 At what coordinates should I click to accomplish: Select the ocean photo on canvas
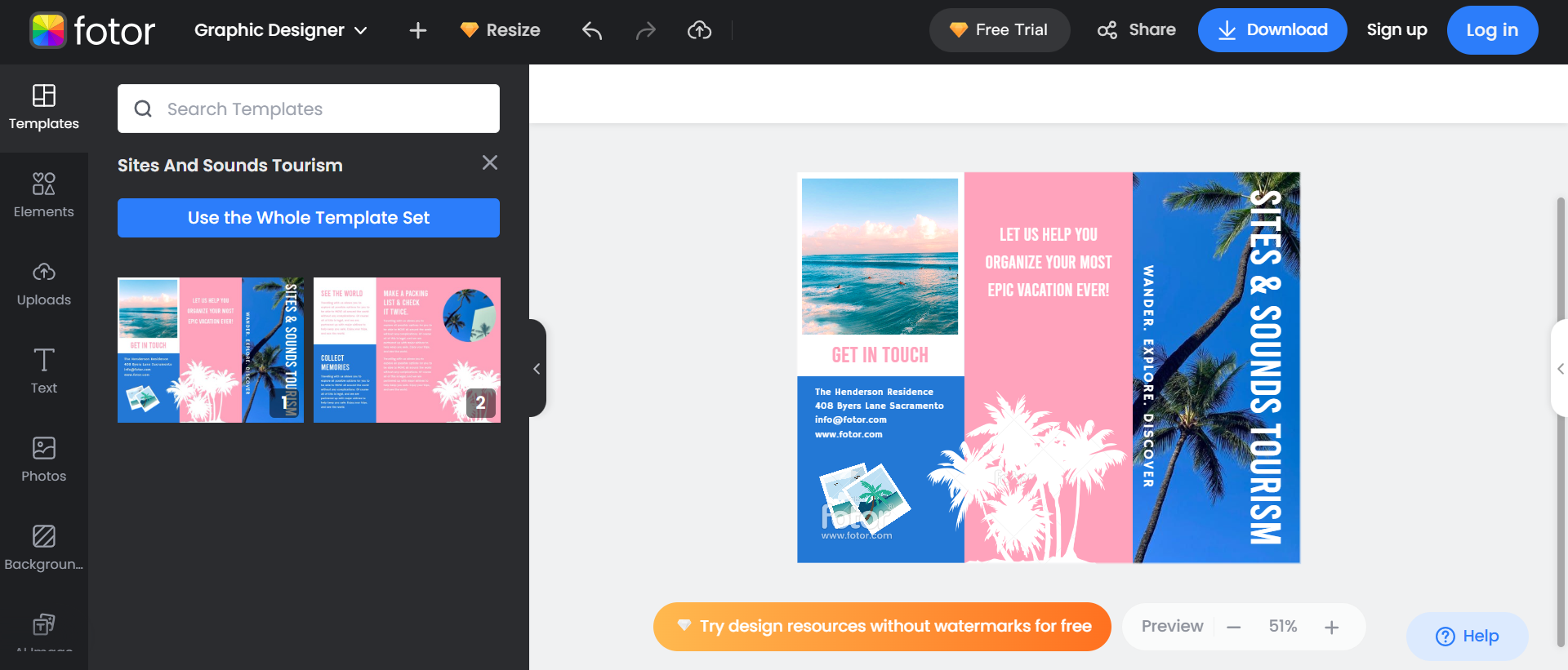(880, 256)
